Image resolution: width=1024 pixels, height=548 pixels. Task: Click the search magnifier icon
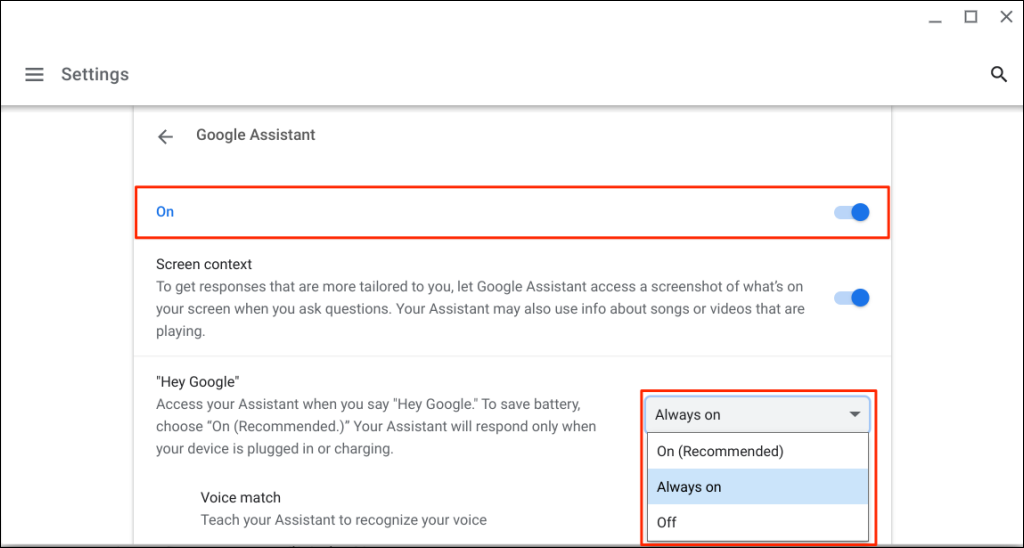(998, 74)
